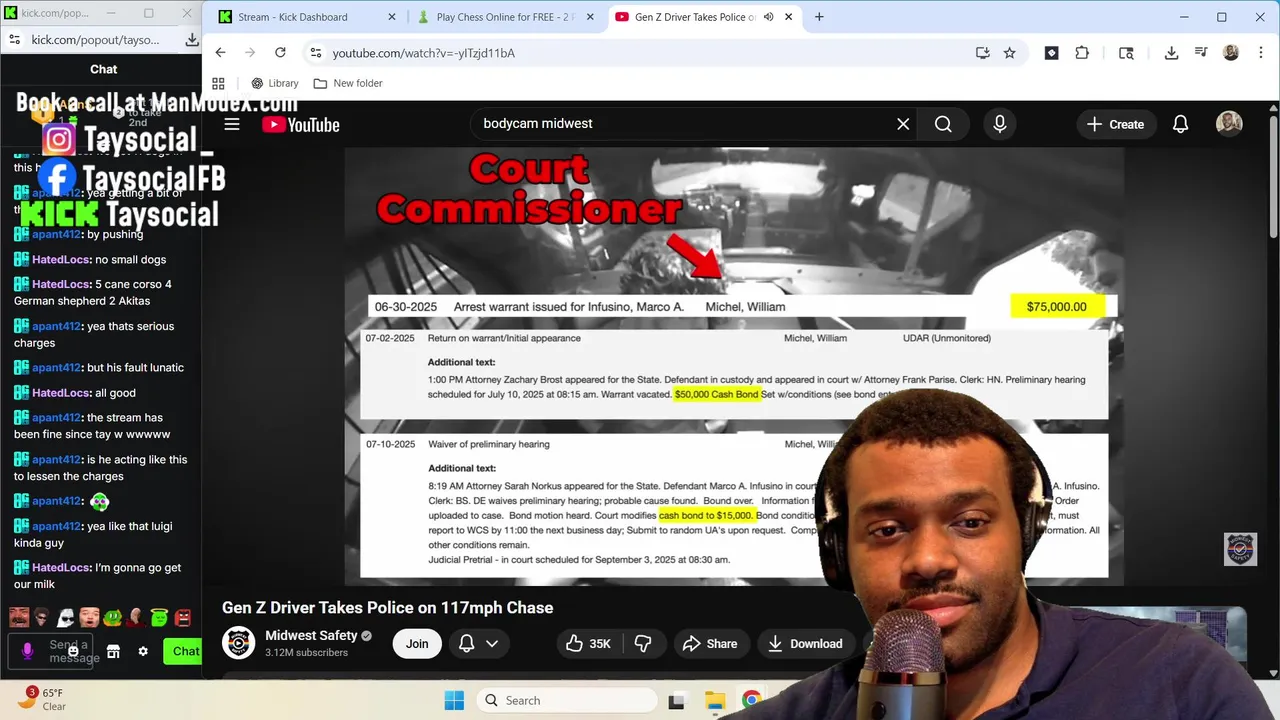Viewport: 1280px width, 720px height.
Task: Open Midwest Safety channel name link
Action: click(311, 635)
